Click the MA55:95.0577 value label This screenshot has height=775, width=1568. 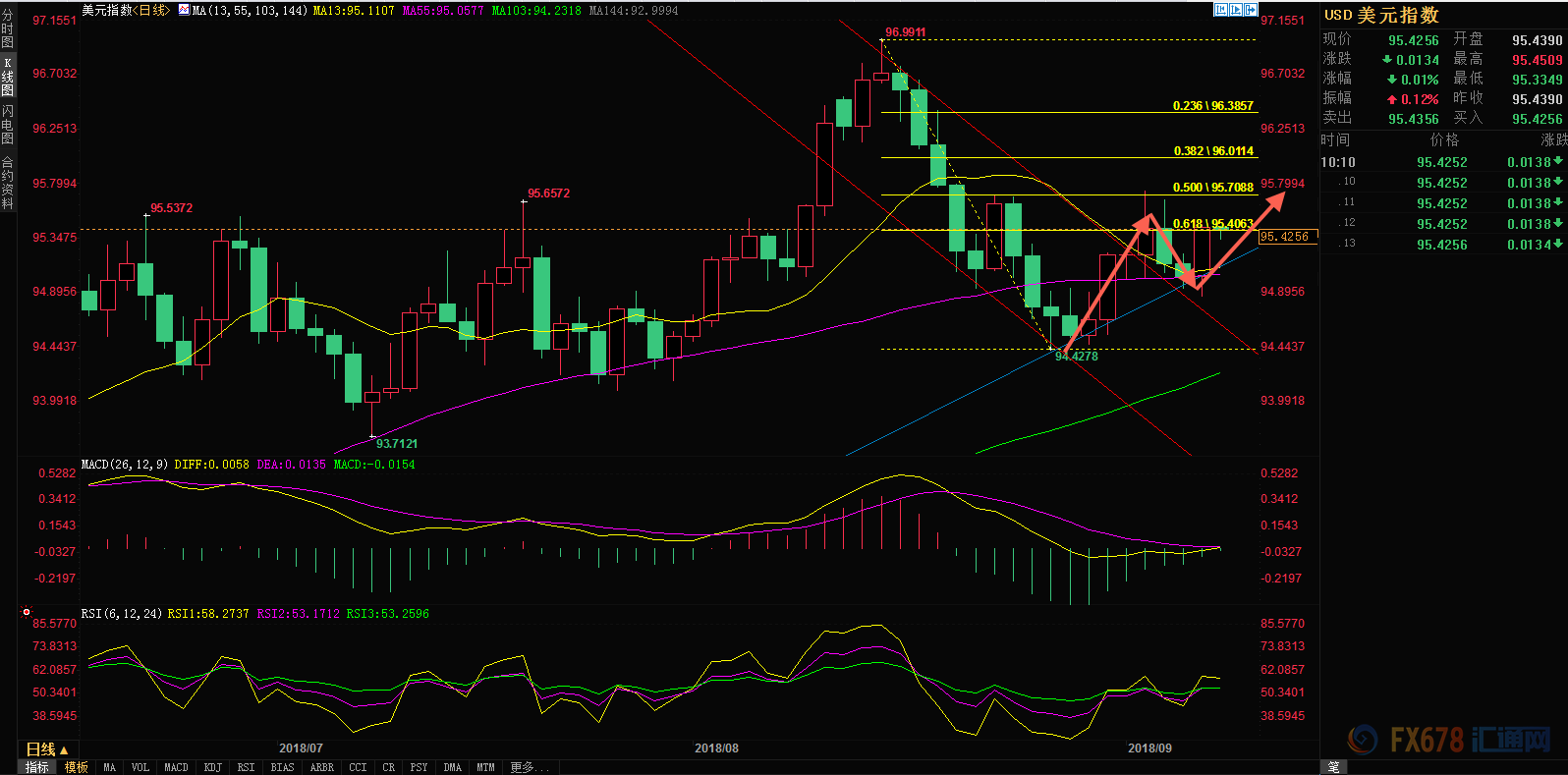tap(443, 10)
